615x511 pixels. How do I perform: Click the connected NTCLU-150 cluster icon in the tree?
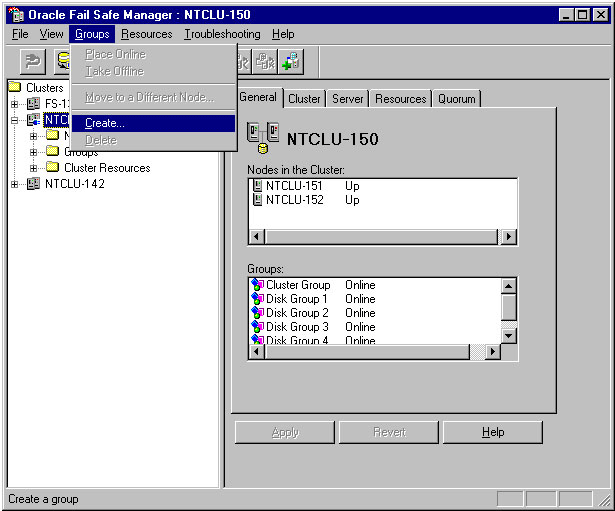click(33, 120)
